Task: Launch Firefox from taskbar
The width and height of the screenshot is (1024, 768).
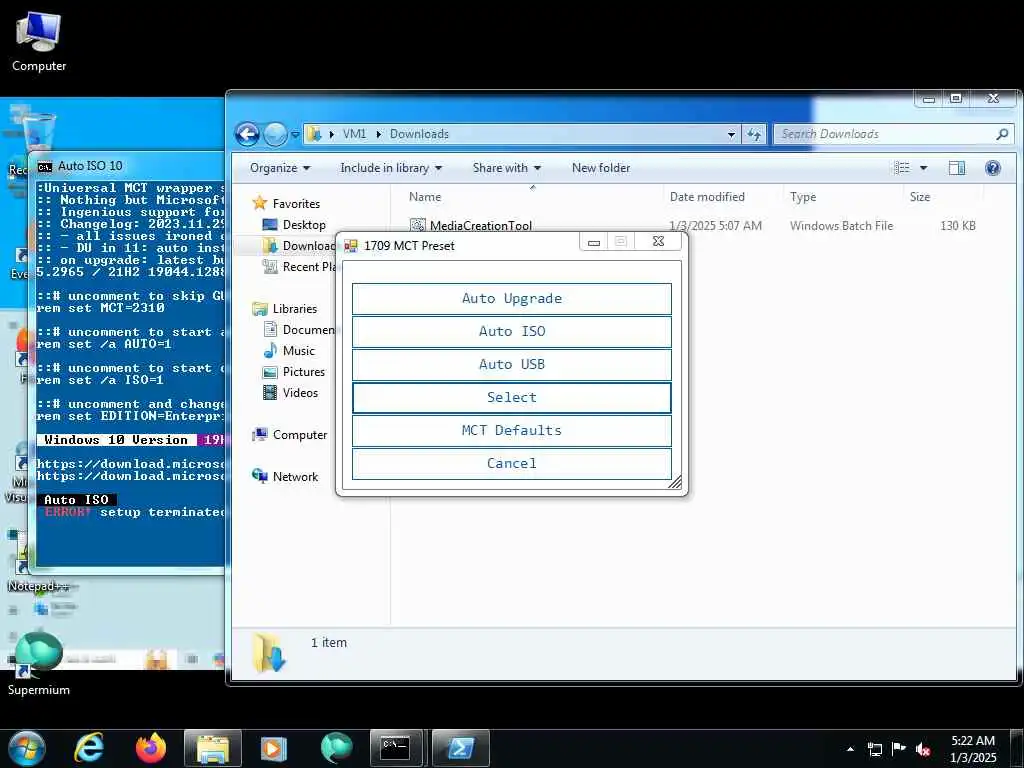Action: 151,748
